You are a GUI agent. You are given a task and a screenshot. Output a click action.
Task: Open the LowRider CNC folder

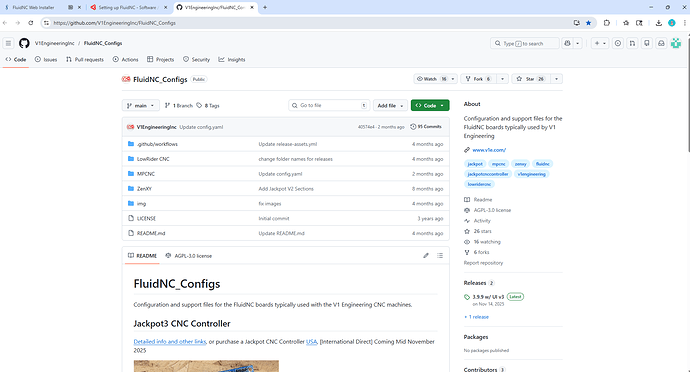tap(153, 159)
